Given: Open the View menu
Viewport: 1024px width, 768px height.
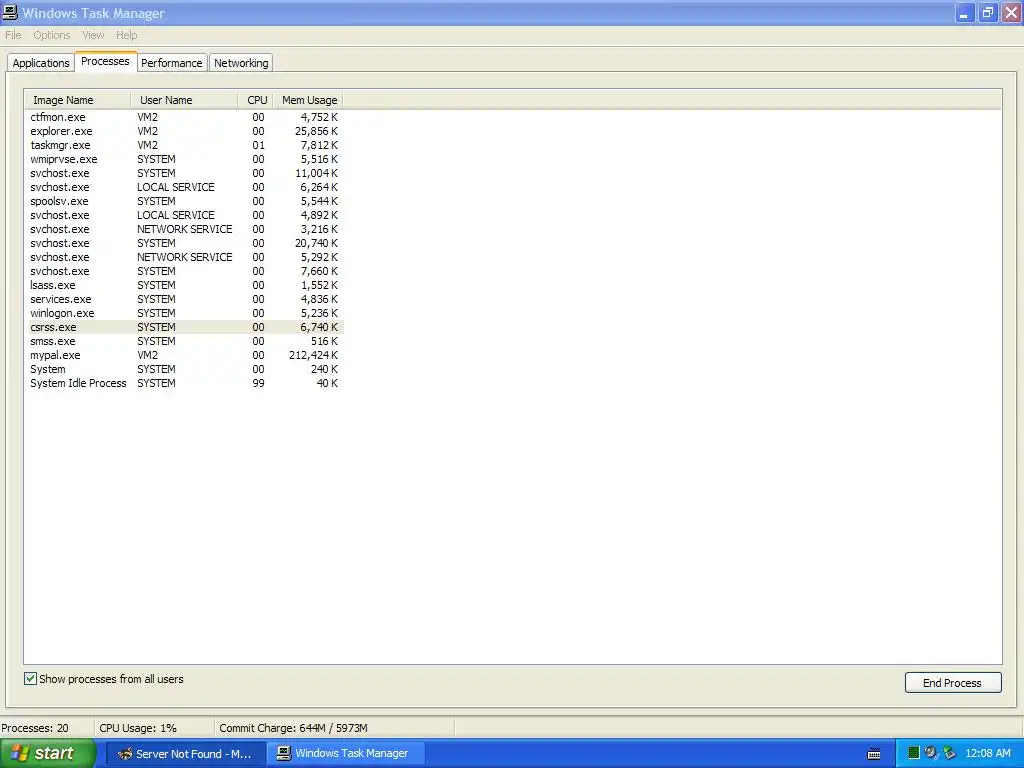Looking at the screenshot, I should tap(93, 35).
